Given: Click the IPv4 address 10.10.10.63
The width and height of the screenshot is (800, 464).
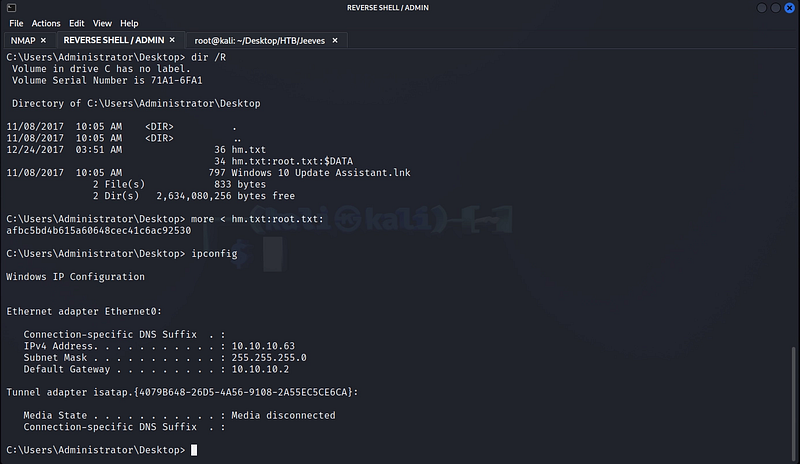Looking at the screenshot, I should pyautogui.click(x=263, y=346).
